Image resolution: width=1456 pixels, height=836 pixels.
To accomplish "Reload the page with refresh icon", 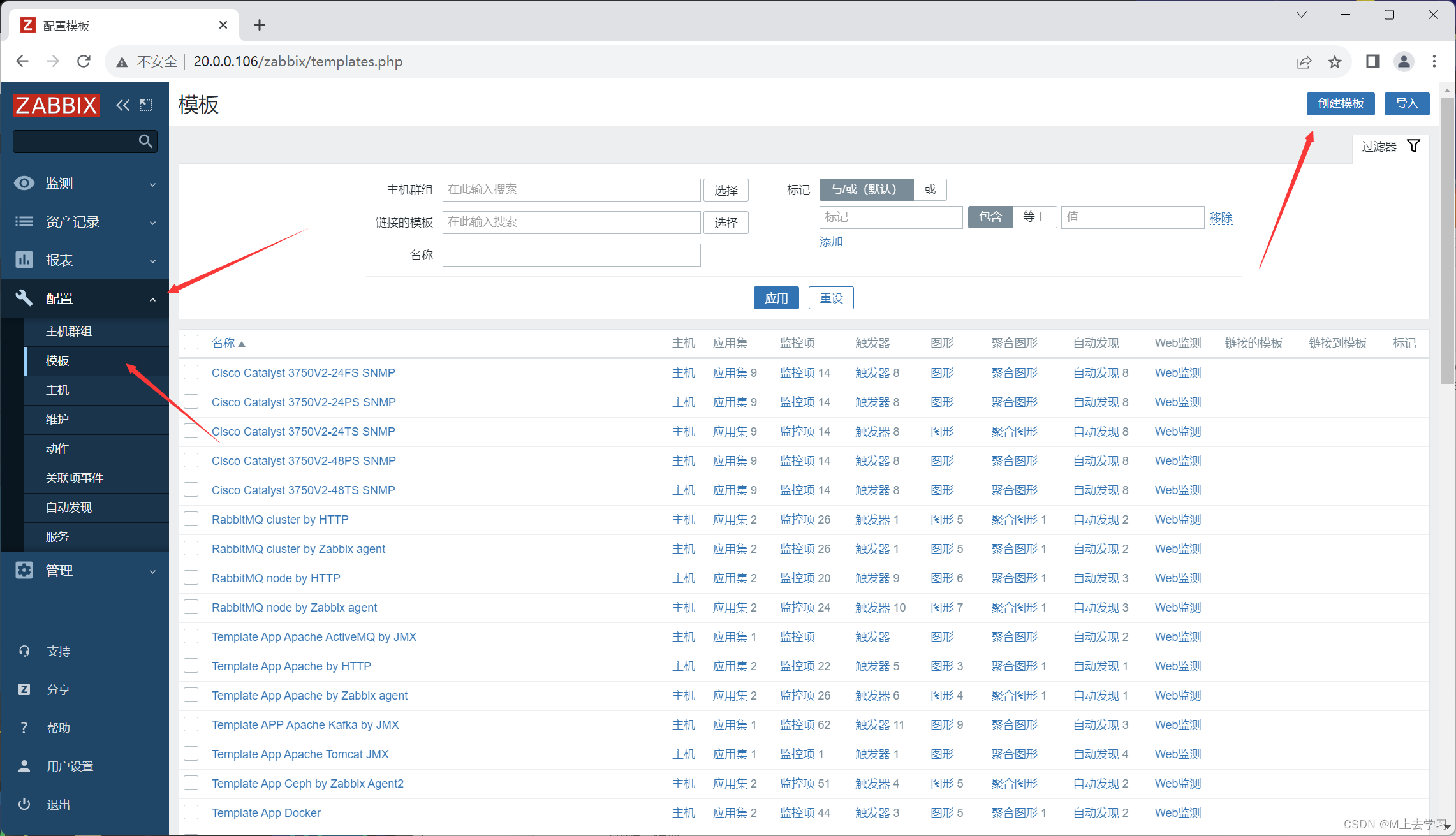I will (x=84, y=61).
